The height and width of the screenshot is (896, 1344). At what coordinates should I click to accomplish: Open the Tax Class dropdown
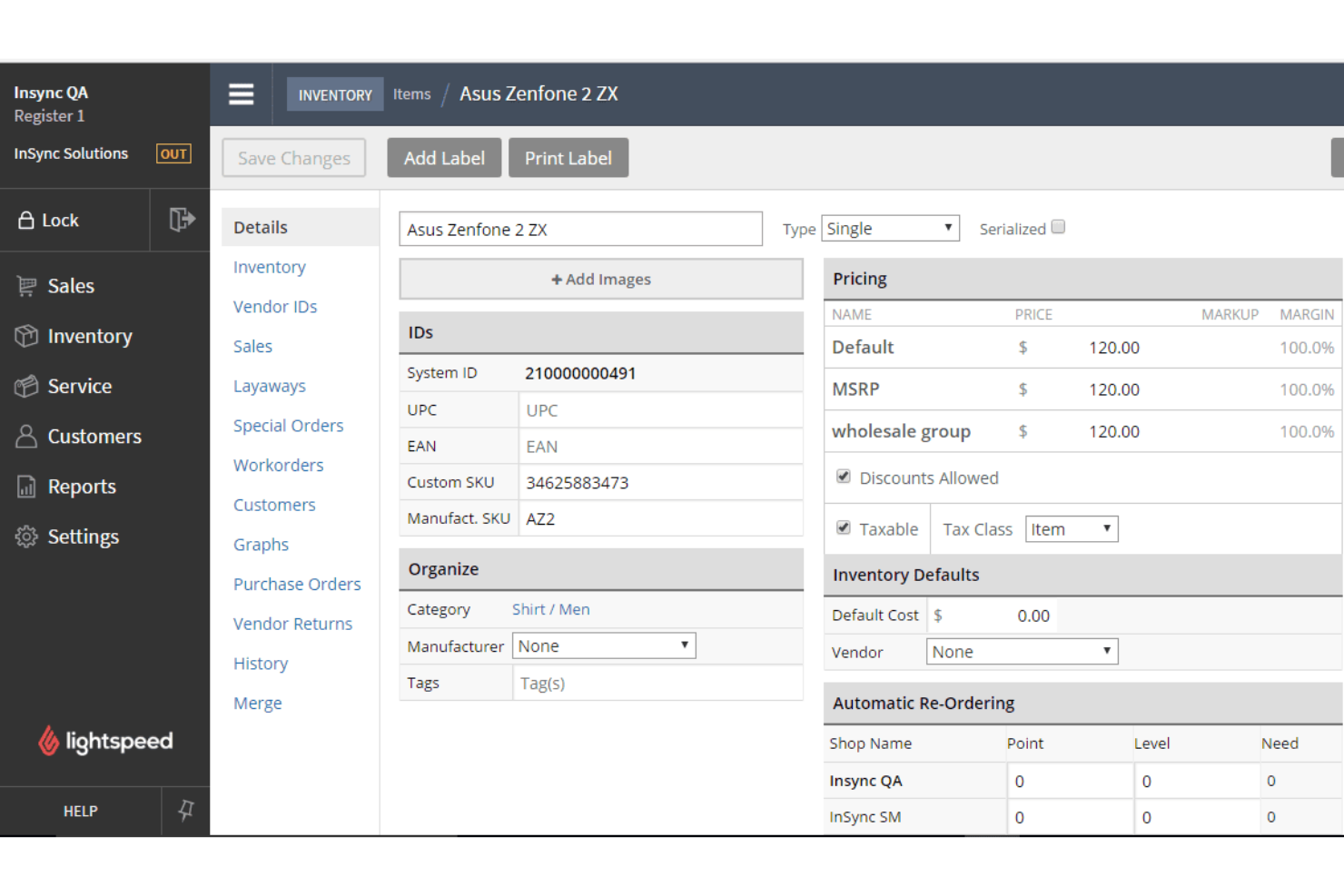point(1072,529)
